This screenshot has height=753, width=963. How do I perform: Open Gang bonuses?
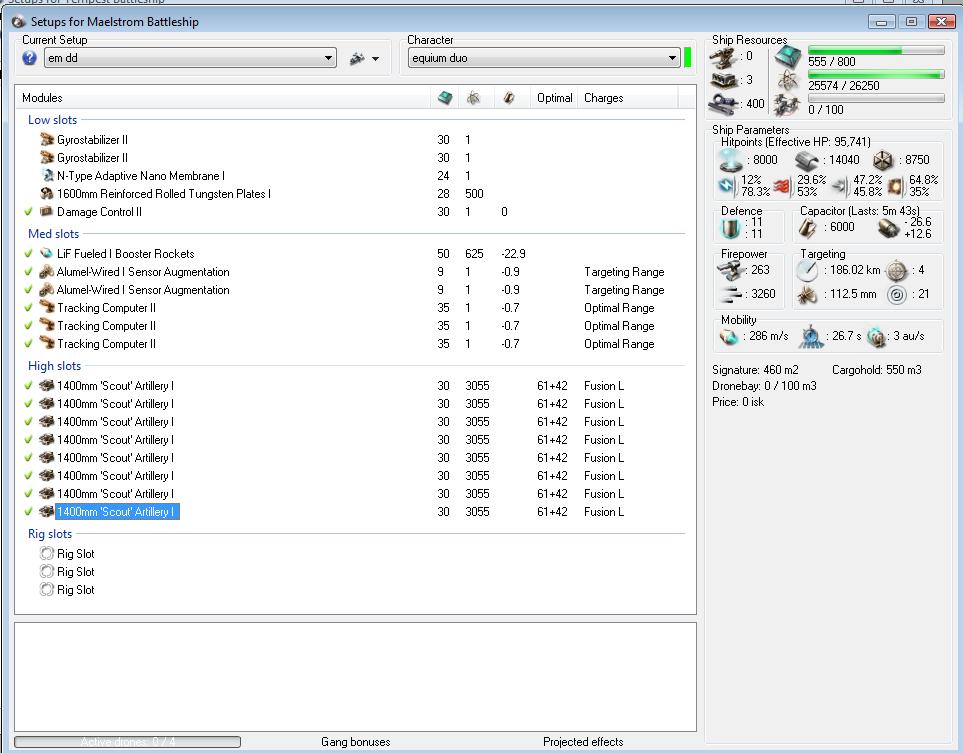click(x=356, y=742)
